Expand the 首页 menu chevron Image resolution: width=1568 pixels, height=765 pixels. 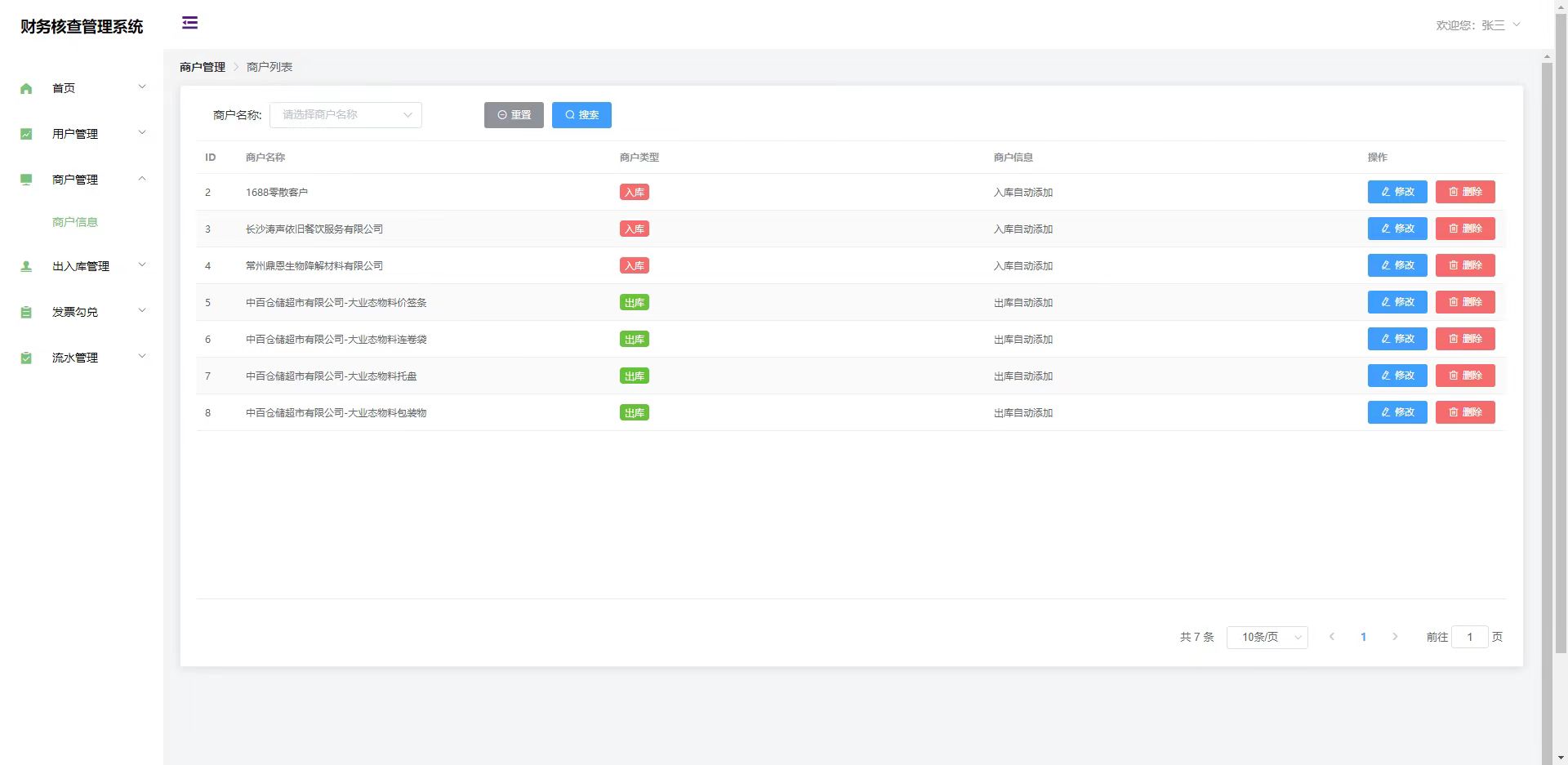[142, 87]
